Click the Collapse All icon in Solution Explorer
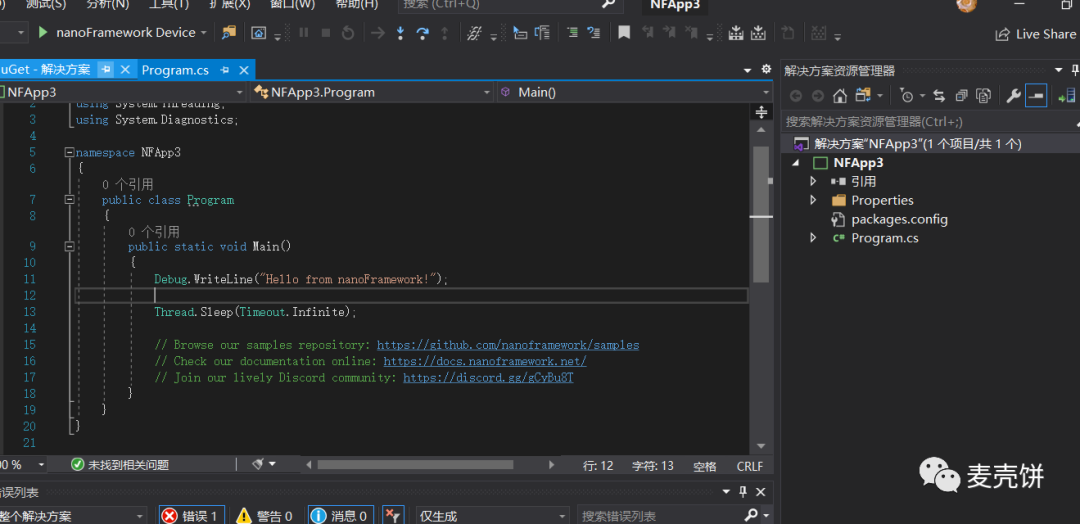The width and height of the screenshot is (1080, 524). [961, 96]
